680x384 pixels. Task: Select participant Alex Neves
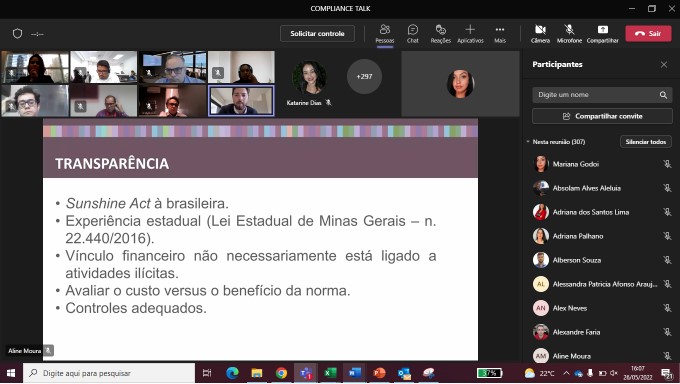tap(602, 308)
